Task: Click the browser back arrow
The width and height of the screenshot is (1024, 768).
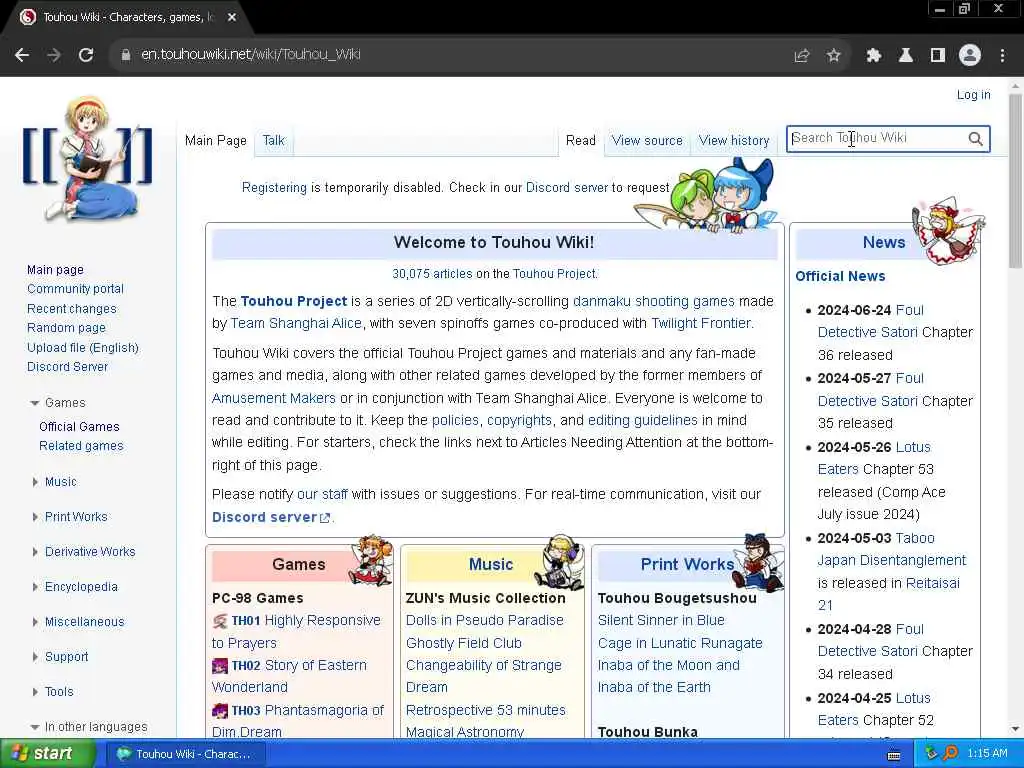Action: [x=22, y=55]
